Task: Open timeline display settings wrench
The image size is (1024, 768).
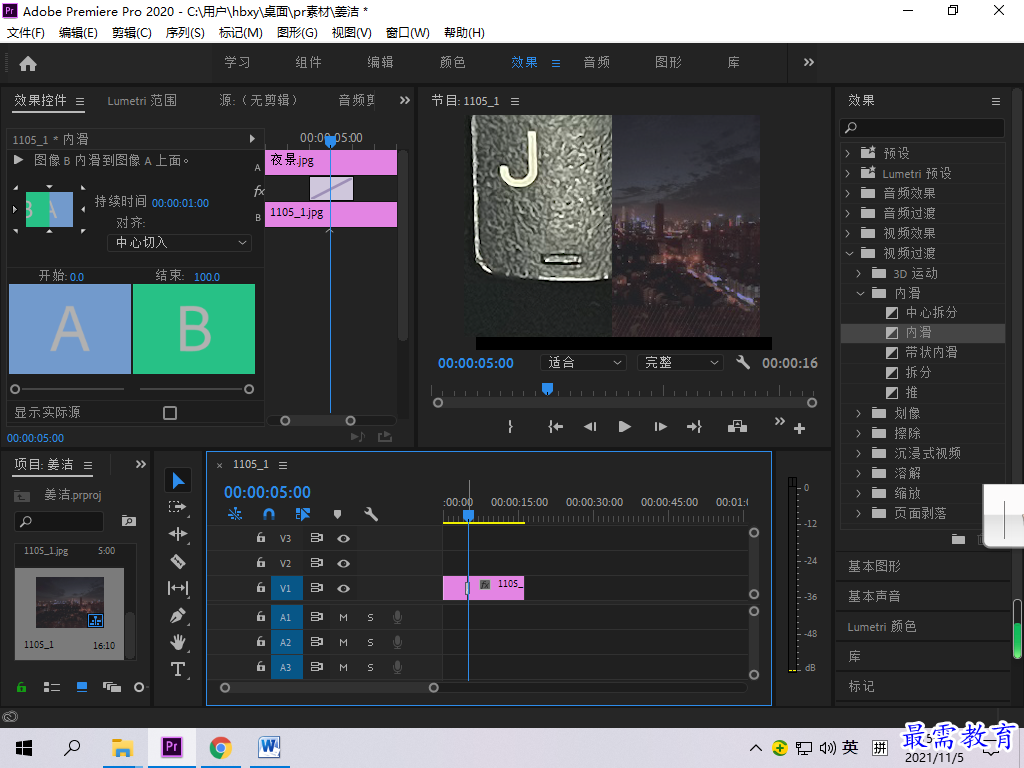Action: click(371, 515)
